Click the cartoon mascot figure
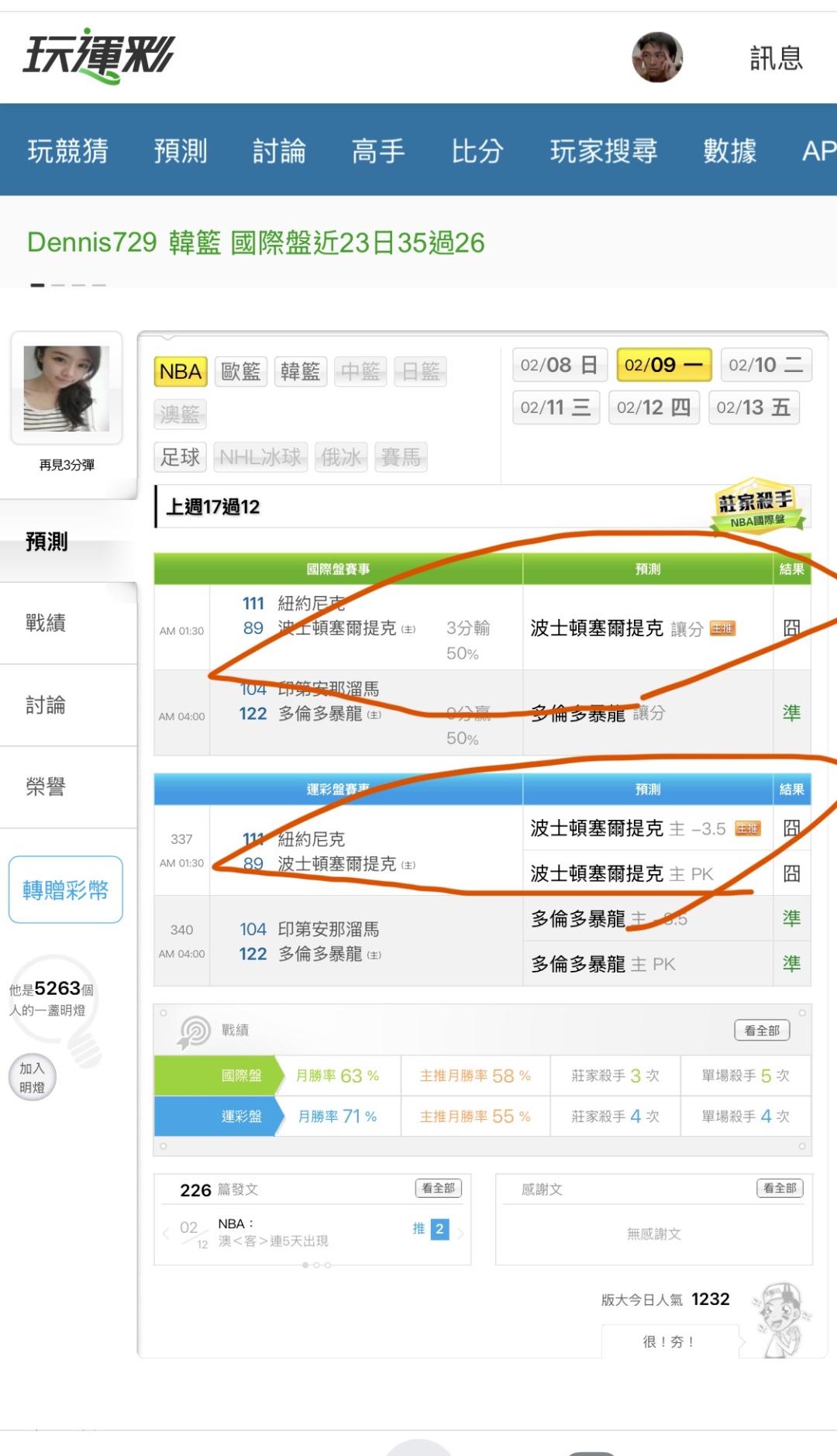The width and height of the screenshot is (837, 1456). [781, 1319]
